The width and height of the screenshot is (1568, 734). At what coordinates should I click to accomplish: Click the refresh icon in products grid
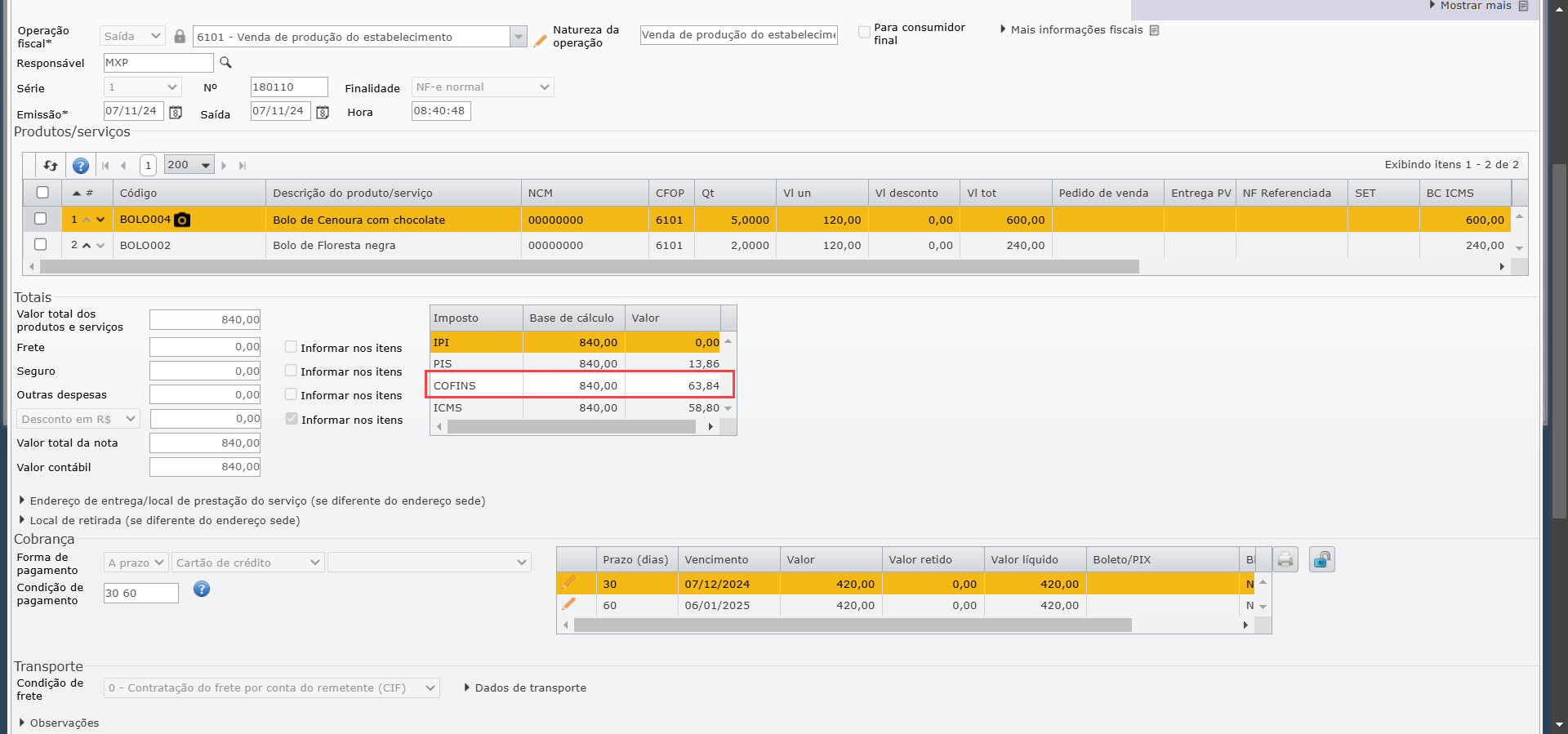coord(51,166)
